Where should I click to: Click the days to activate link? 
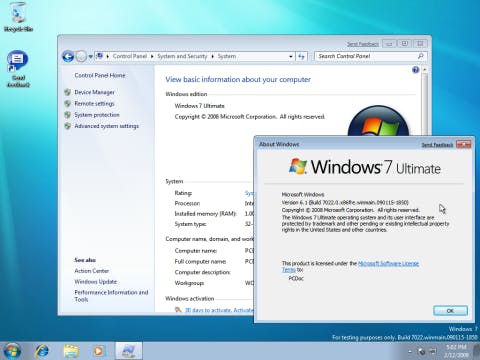coord(219,310)
